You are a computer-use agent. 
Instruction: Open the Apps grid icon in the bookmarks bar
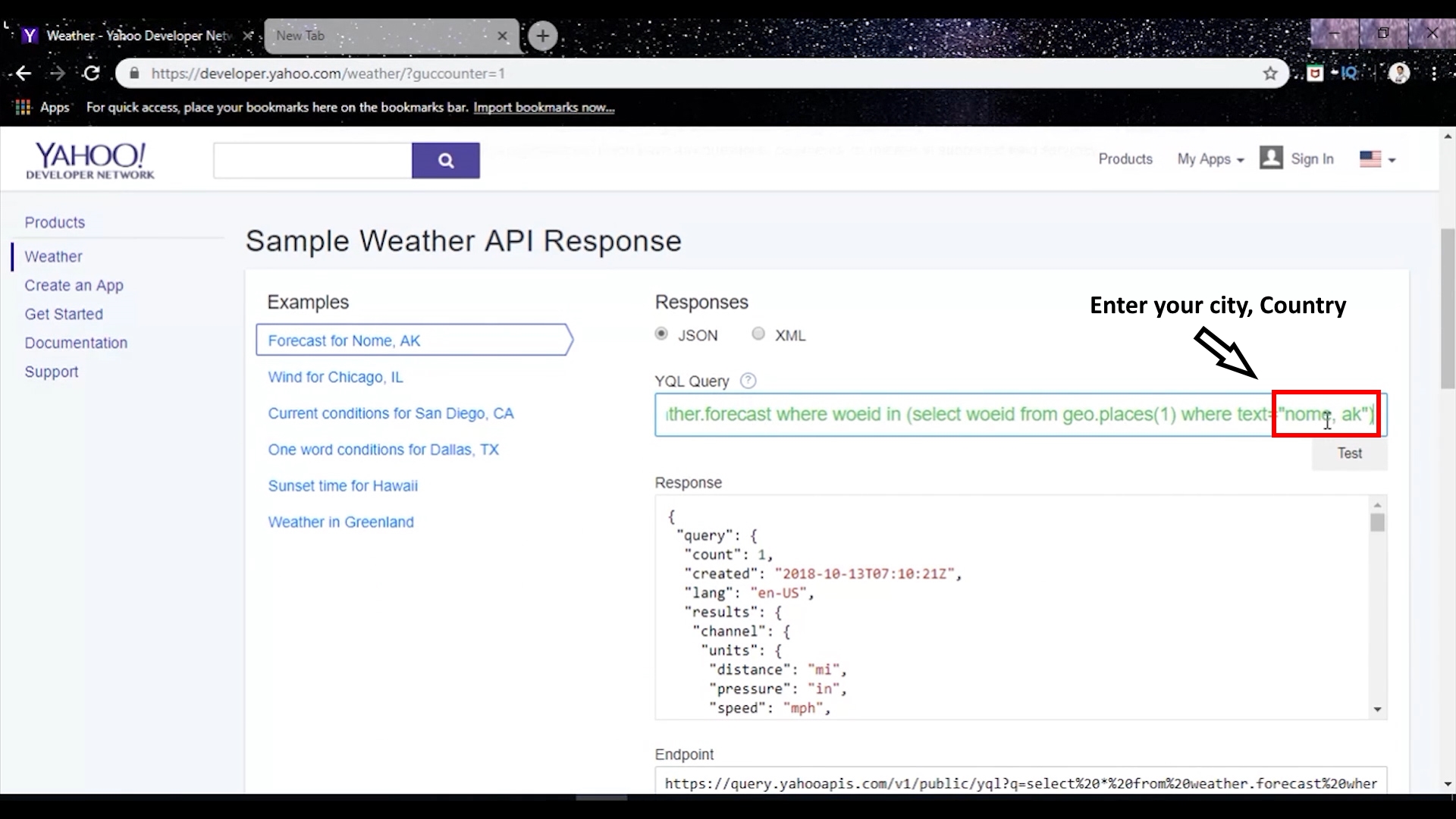click(x=24, y=107)
